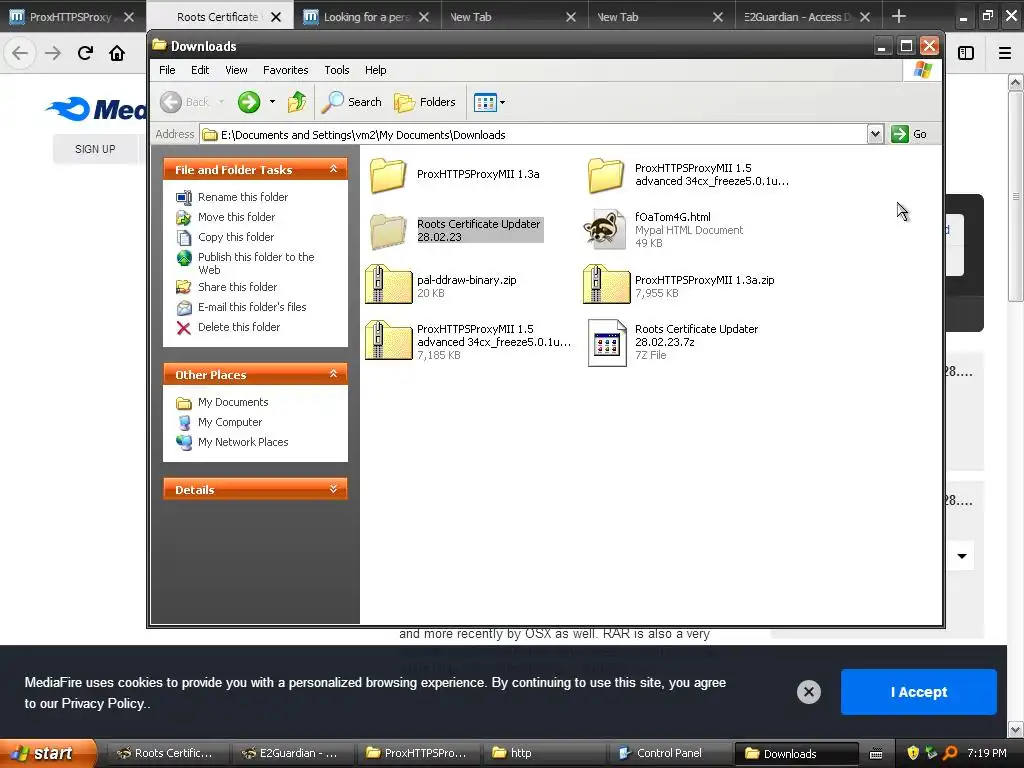Click the browser reload icon
The image size is (1024, 768).
pos(85,53)
